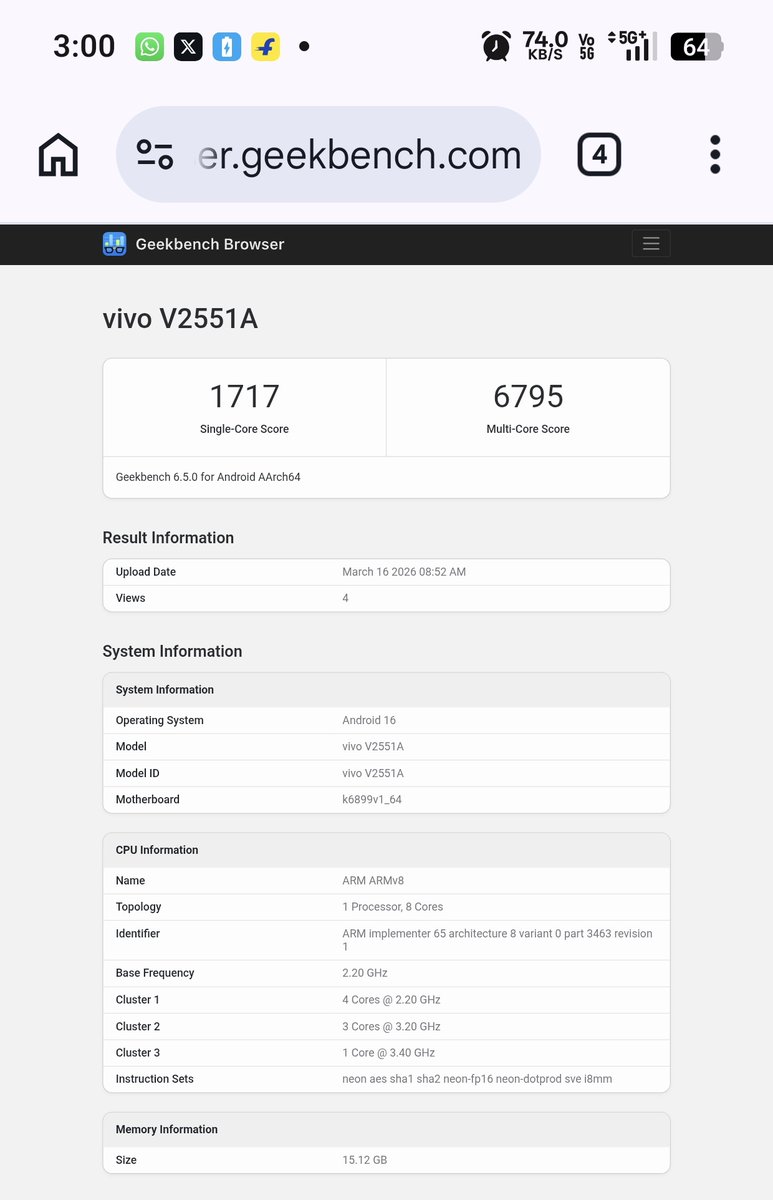Click the CPU Information table header

[x=386, y=850]
